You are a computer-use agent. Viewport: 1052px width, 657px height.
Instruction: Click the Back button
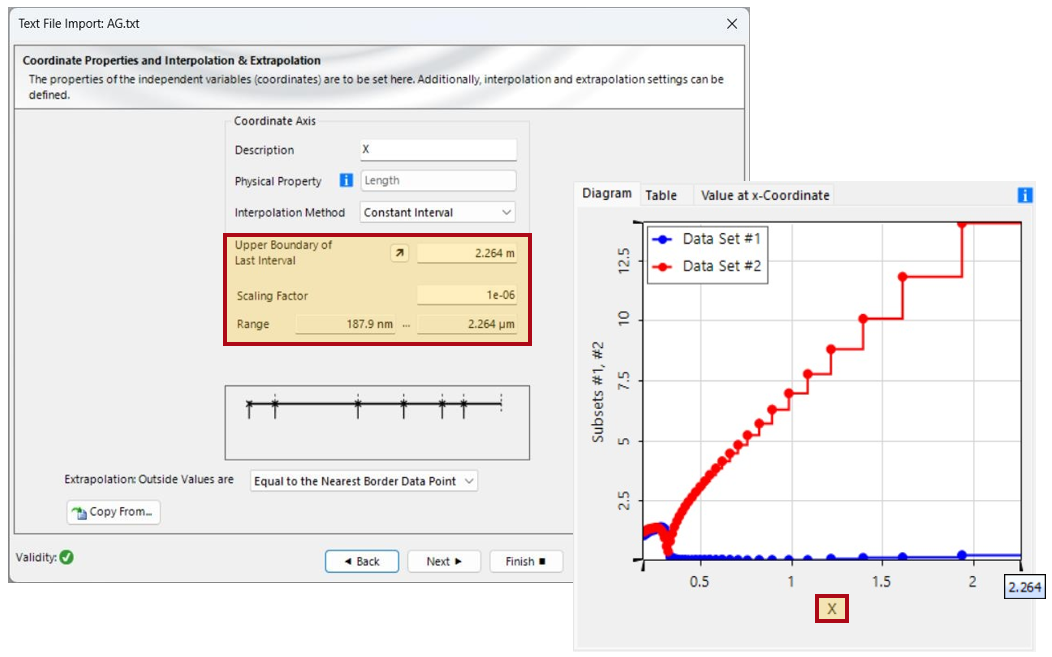click(362, 562)
